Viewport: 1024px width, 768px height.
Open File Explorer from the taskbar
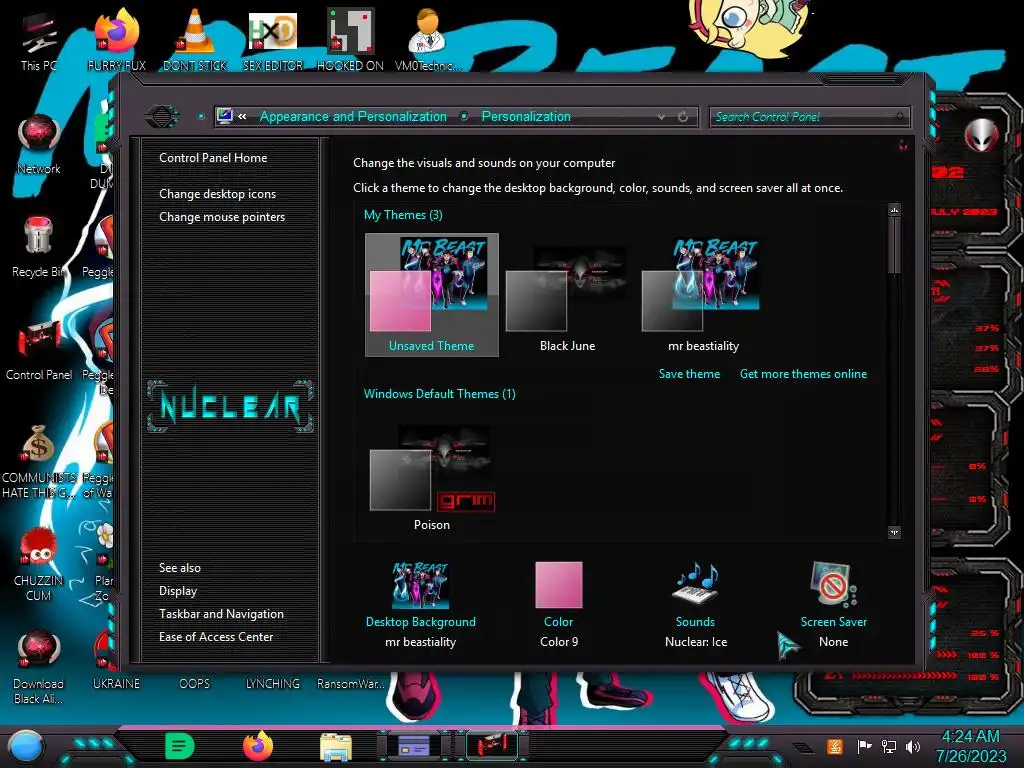click(x=336, y=747)
